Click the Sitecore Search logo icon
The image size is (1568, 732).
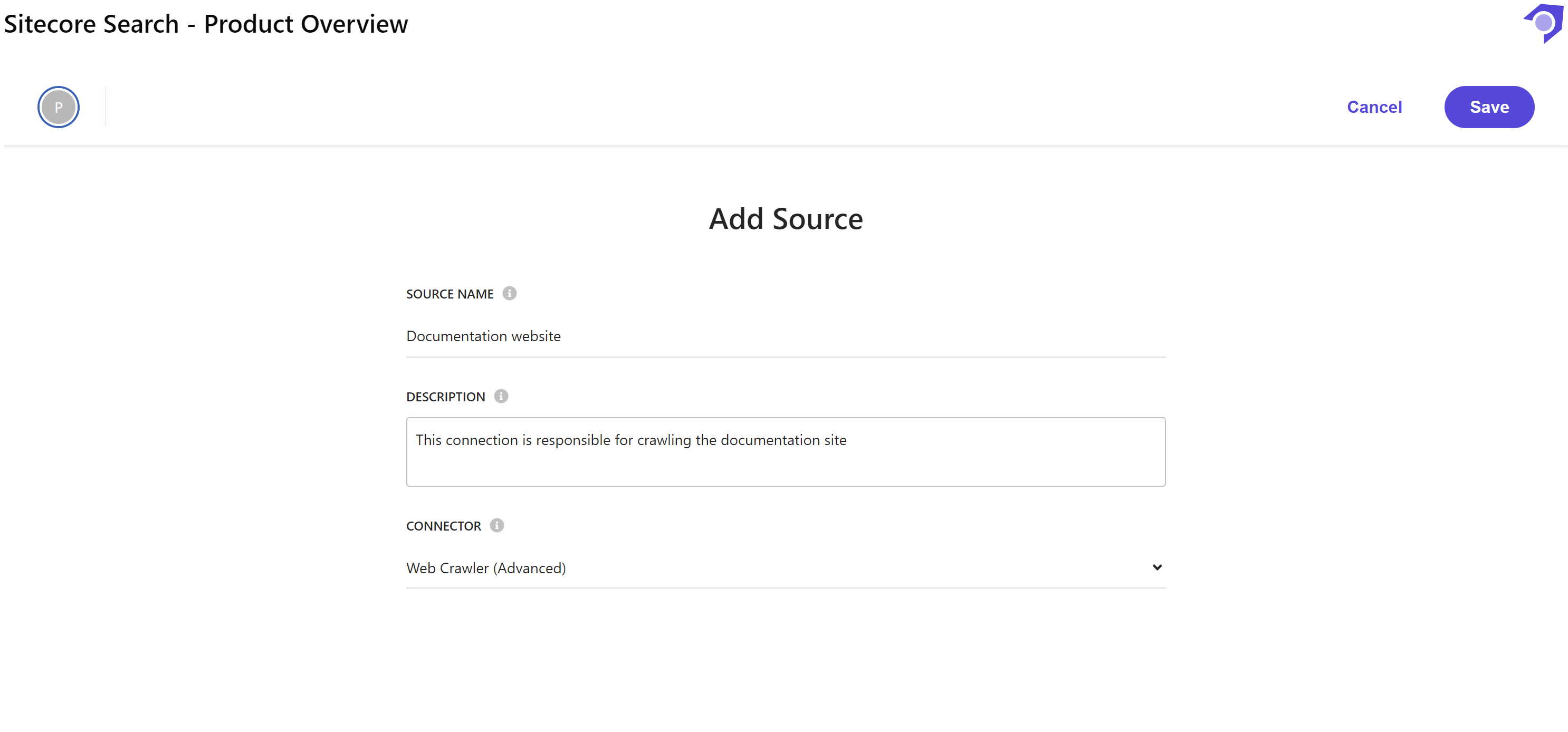click(x=1543, y=23)
